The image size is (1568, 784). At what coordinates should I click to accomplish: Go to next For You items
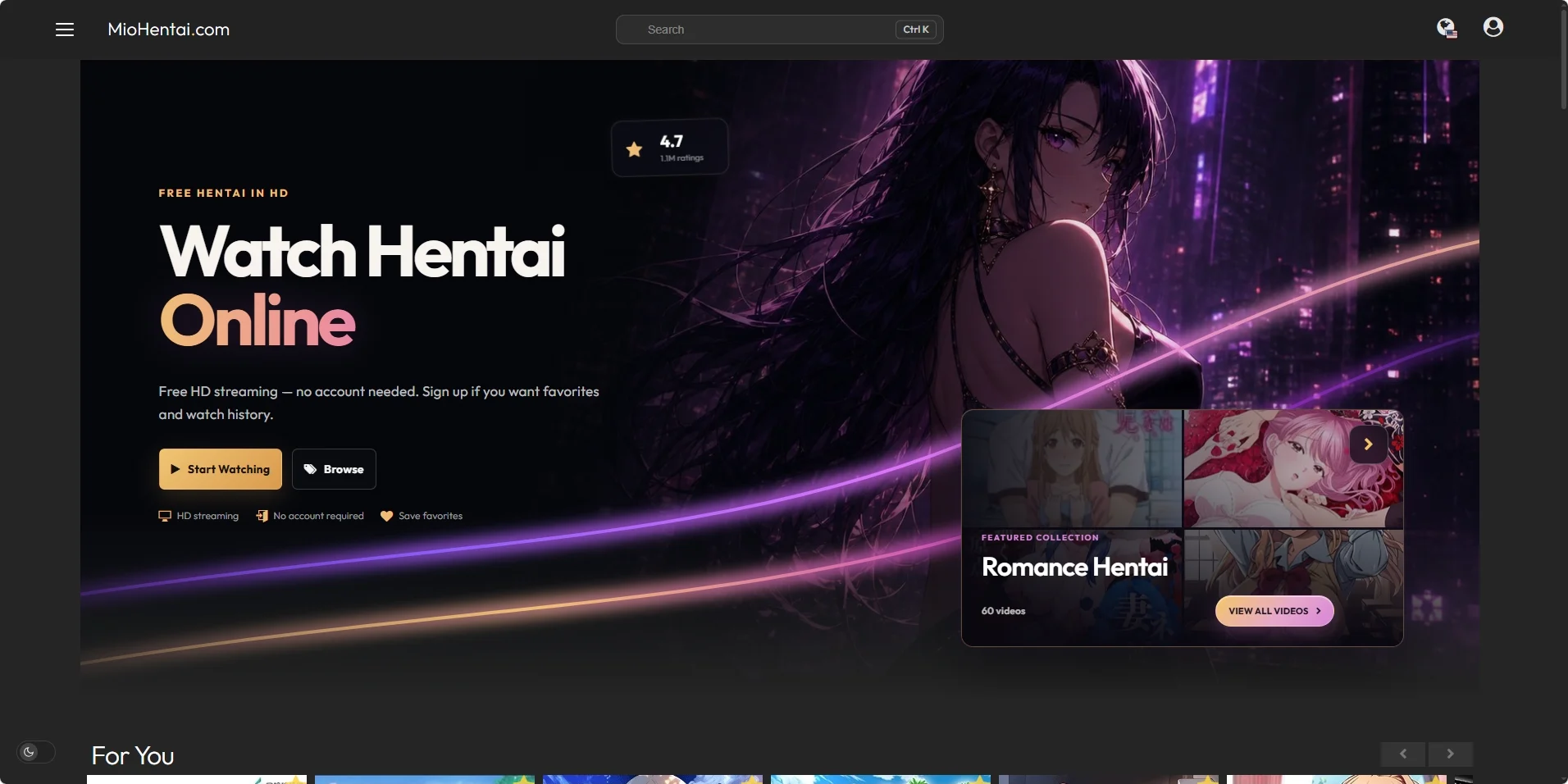coord(1450,754)
